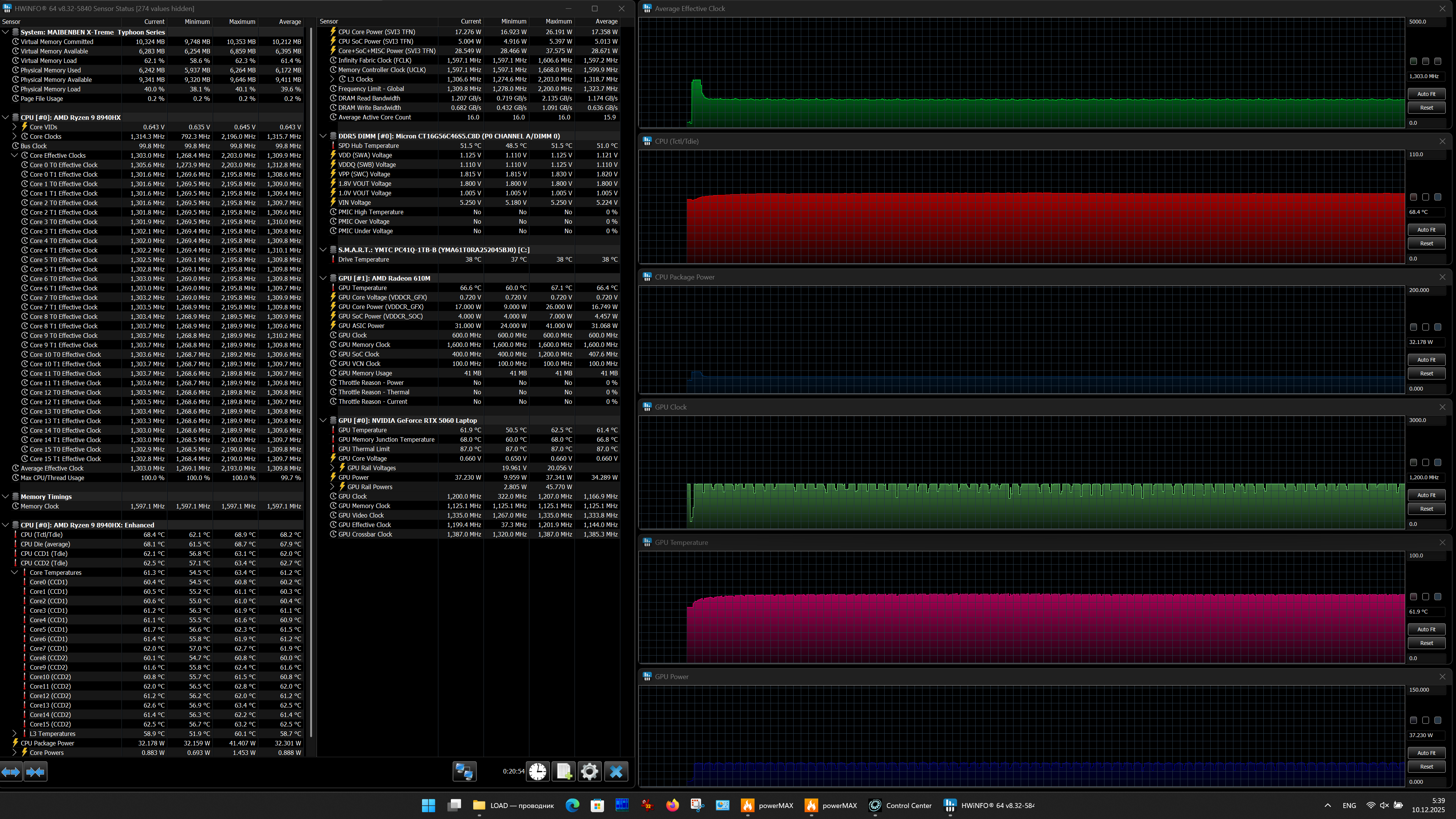Image resolution: width=1456 pixels, height=819 pixels.
Task: Click the shrink columns inward arrows icon
Action: (x=35, y=772)
